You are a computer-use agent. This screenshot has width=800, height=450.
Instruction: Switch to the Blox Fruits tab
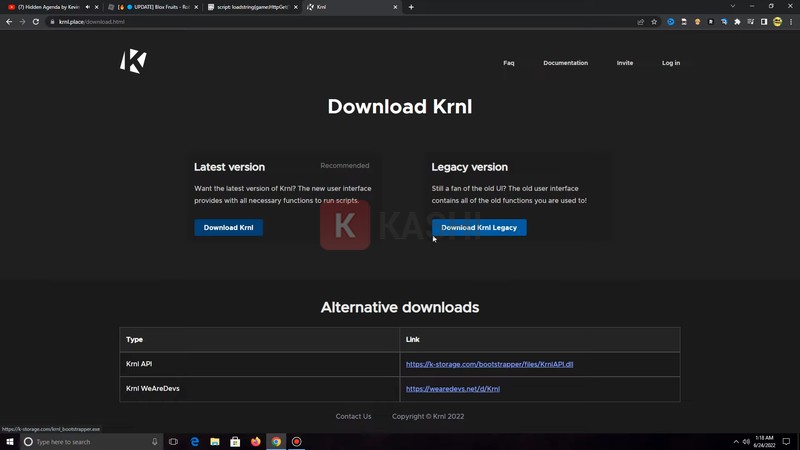pyautogui.click(x=153, y=7)
